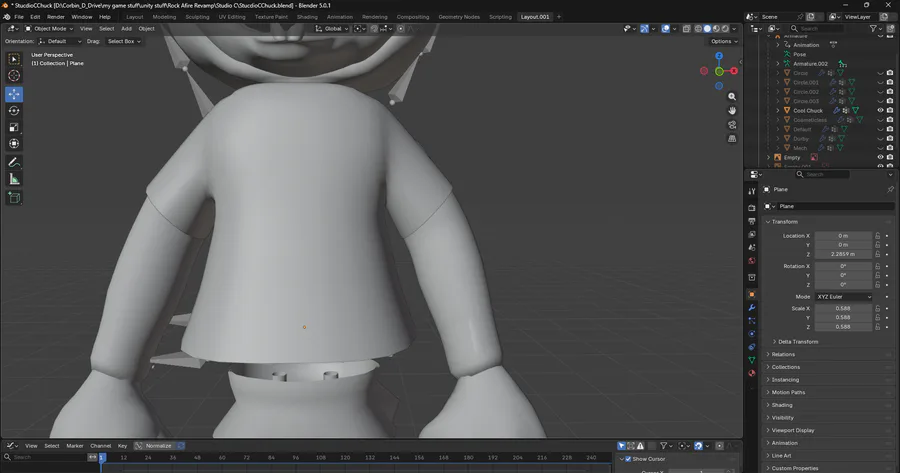Open the Output properties tab

[752, 221]
